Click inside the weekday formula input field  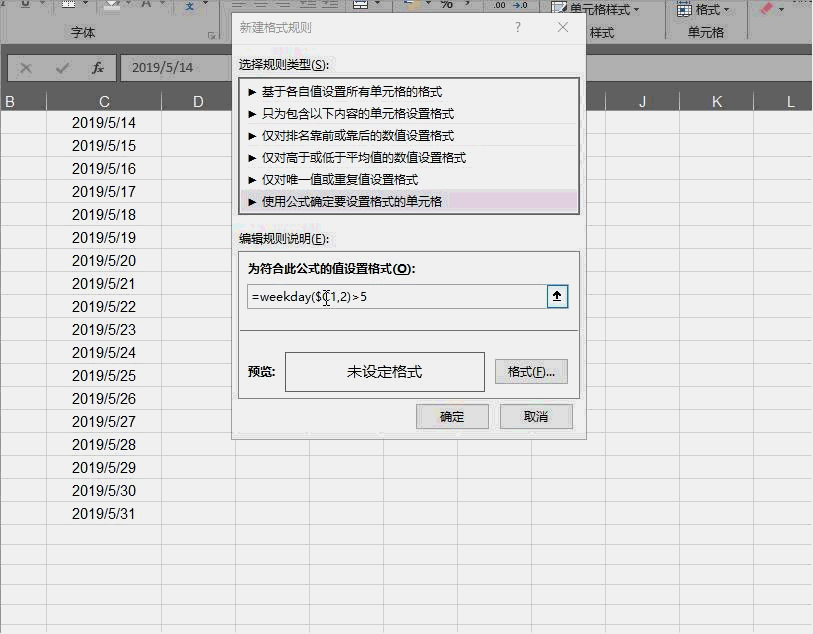coord(397,297)
